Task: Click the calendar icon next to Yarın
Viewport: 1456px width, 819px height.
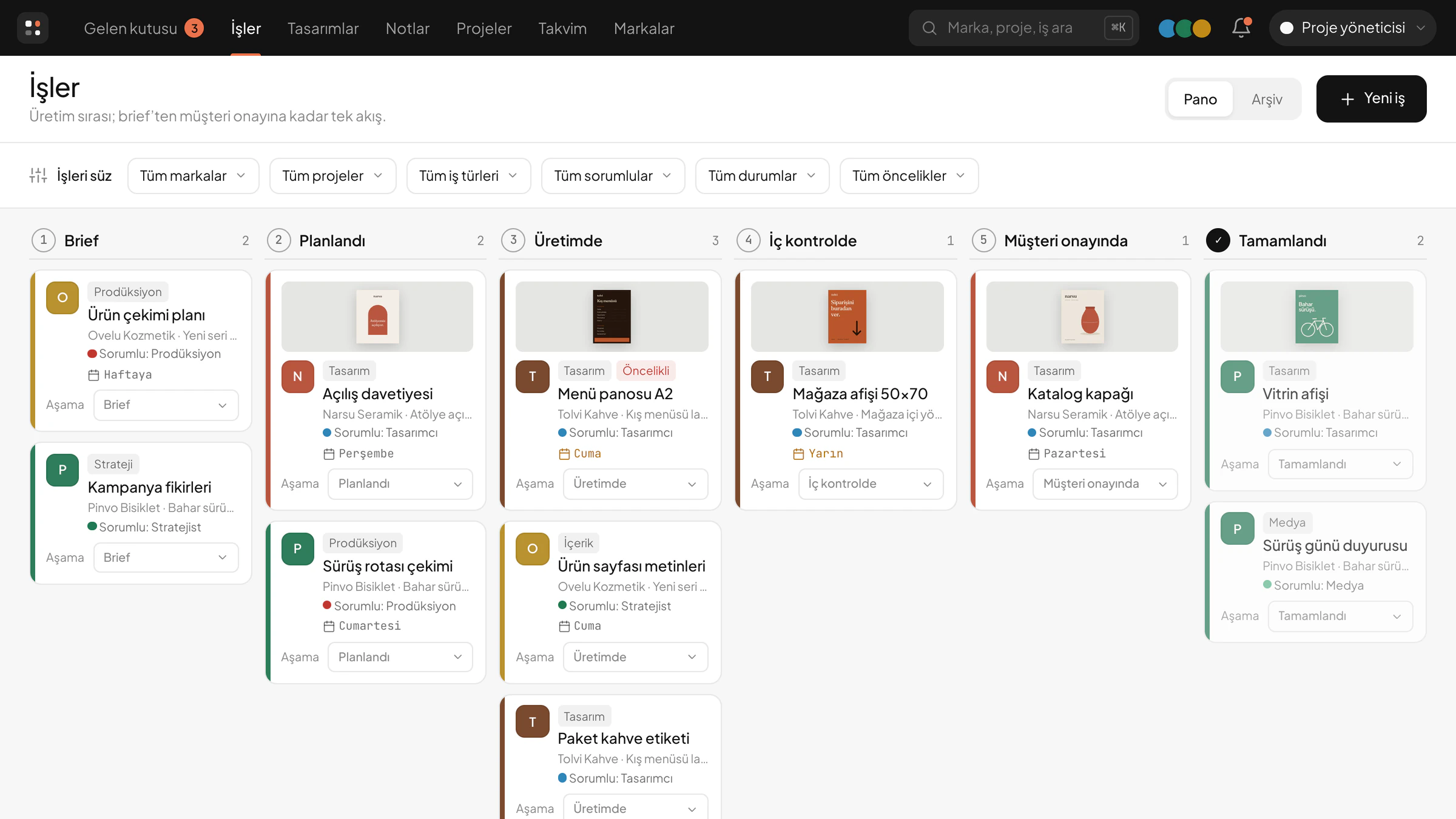Action: coord(798,454)
